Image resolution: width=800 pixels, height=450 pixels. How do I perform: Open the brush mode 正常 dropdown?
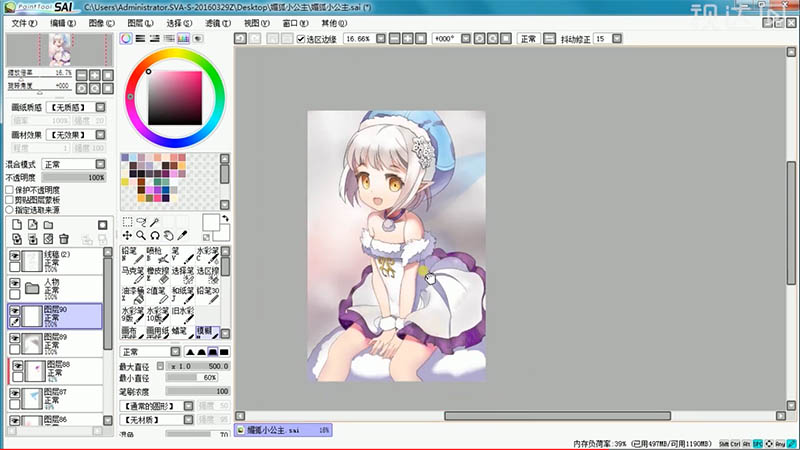[x=175, y=352]
